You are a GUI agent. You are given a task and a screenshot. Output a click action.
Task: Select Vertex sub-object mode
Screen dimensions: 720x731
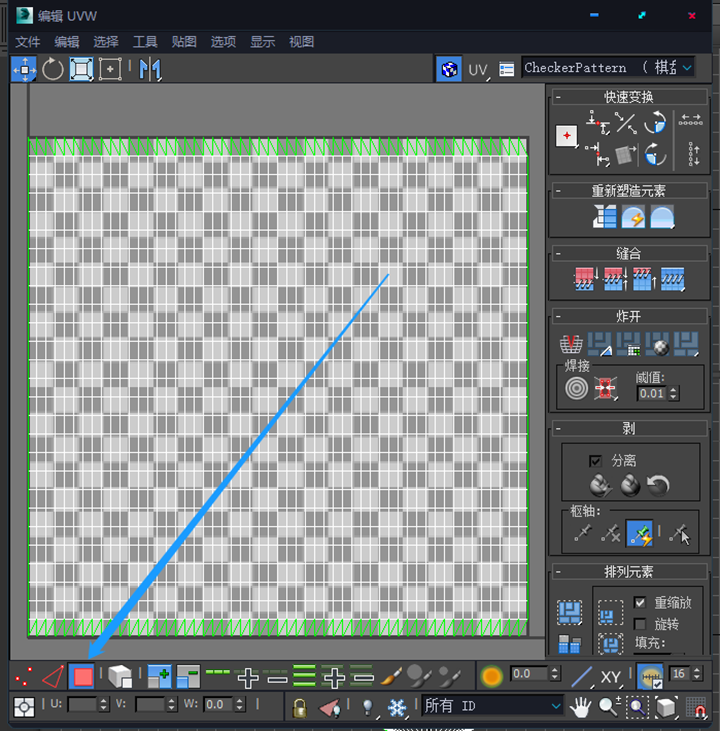click(x=24, y=676)
